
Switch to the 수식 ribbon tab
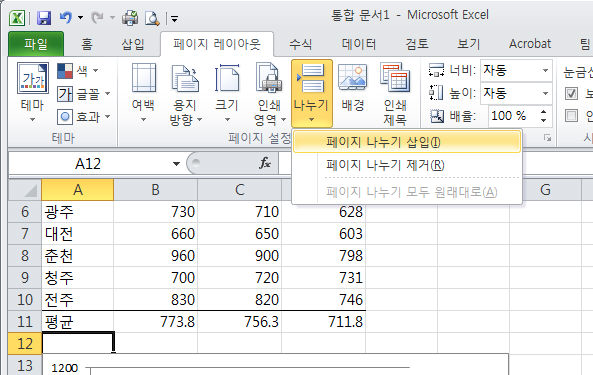click(x=300, y=44)
